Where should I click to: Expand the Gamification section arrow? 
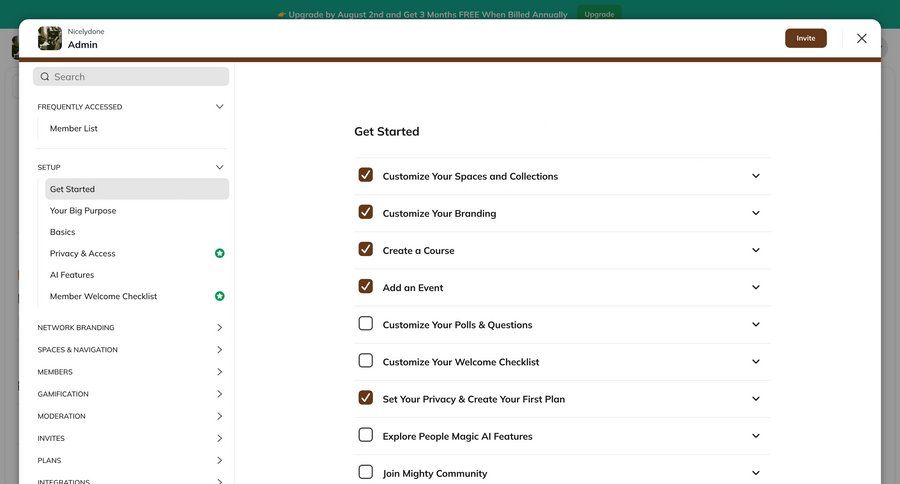pyautogui.click(x=219, y=394)
